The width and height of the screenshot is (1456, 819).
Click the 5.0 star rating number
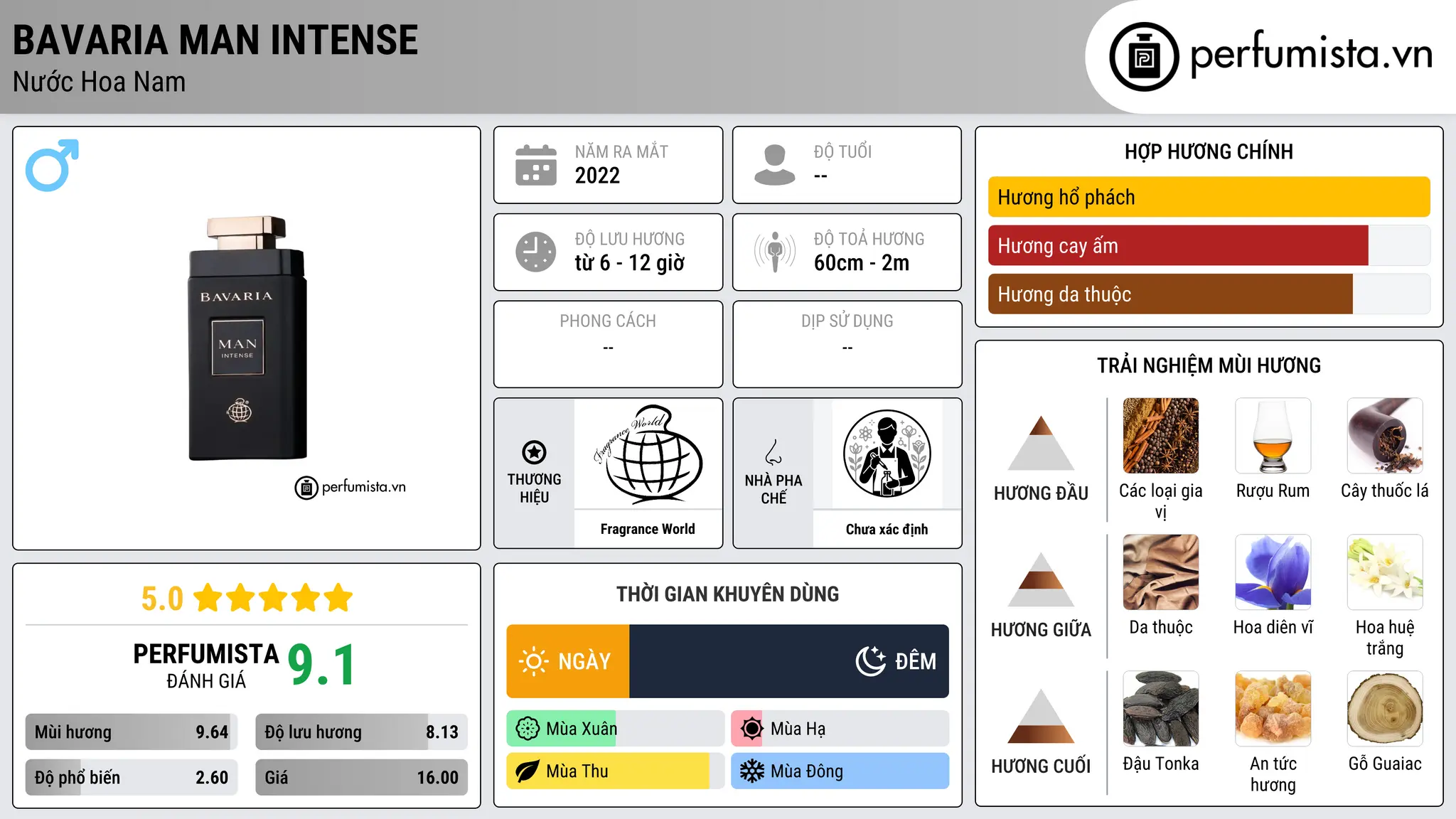click(x=162, y=599)
